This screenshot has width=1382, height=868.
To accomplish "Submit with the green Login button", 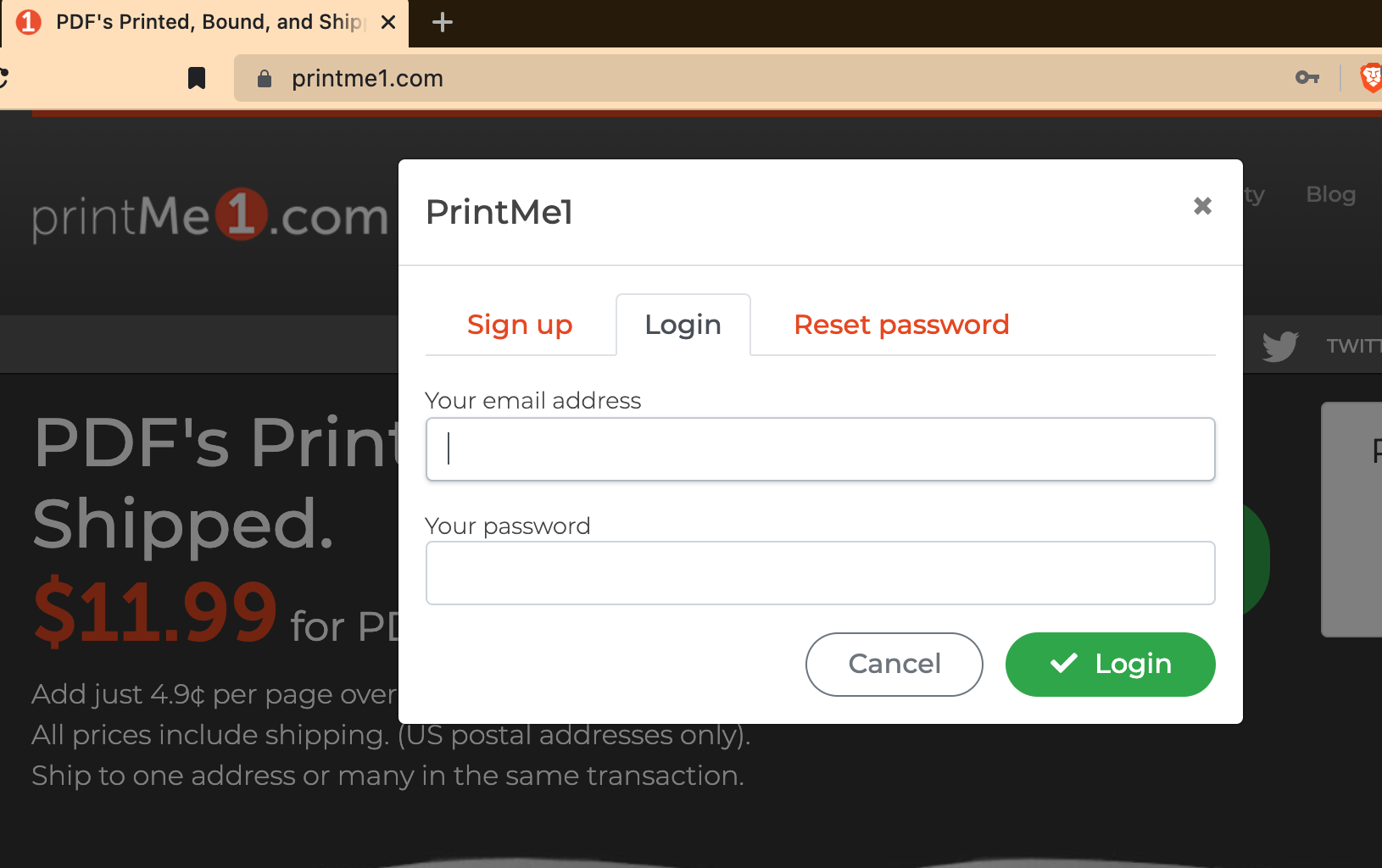I will (1110, 665).
